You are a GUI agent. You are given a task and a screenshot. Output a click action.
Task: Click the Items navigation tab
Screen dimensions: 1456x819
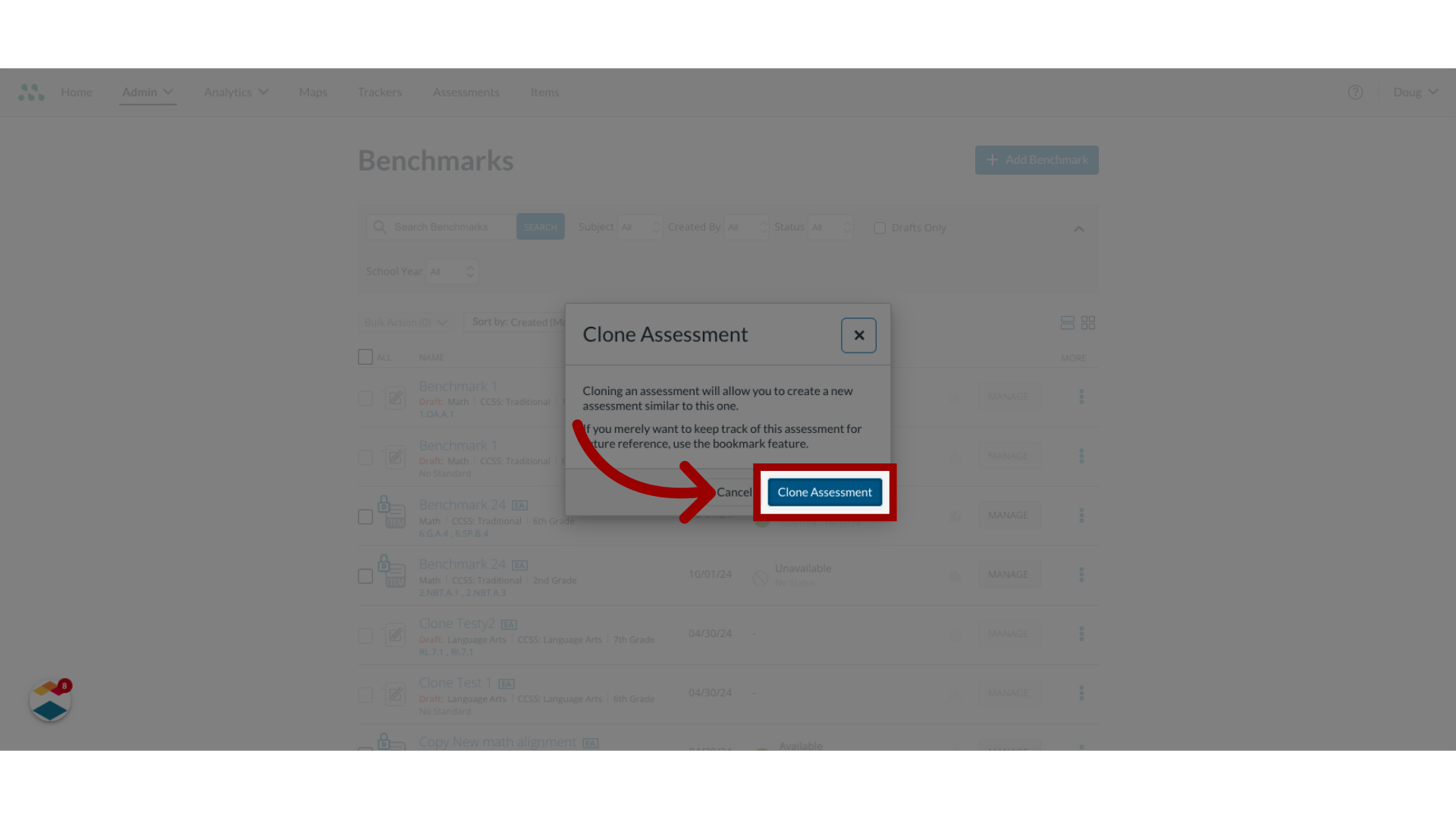[545, 91]
